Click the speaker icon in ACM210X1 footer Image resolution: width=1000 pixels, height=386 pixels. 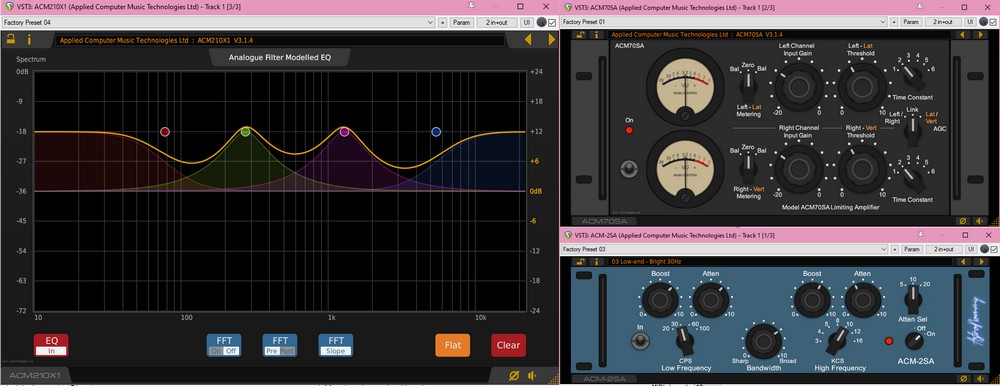533,376
